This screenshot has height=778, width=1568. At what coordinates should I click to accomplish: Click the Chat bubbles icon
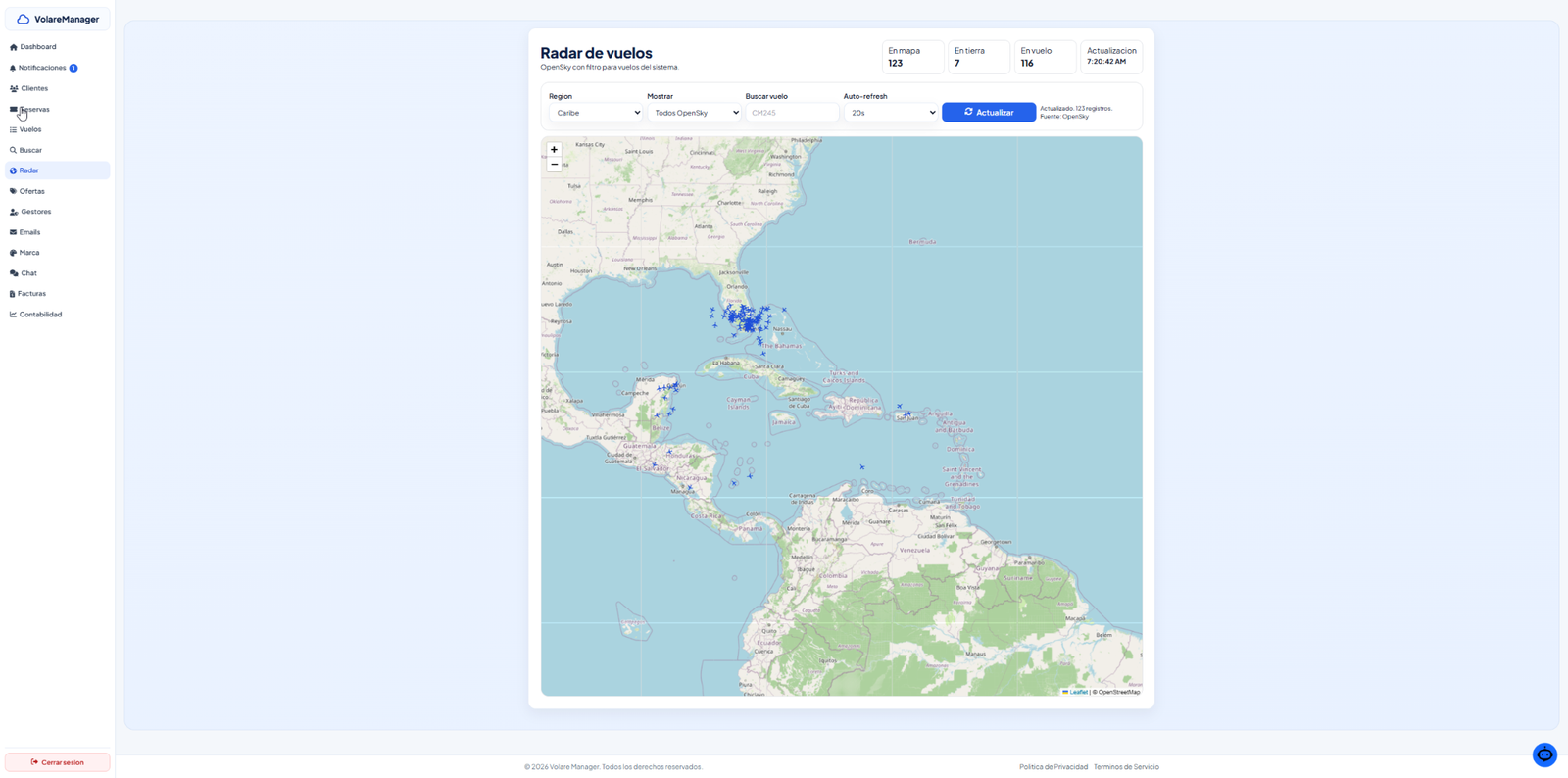(14, 273)
